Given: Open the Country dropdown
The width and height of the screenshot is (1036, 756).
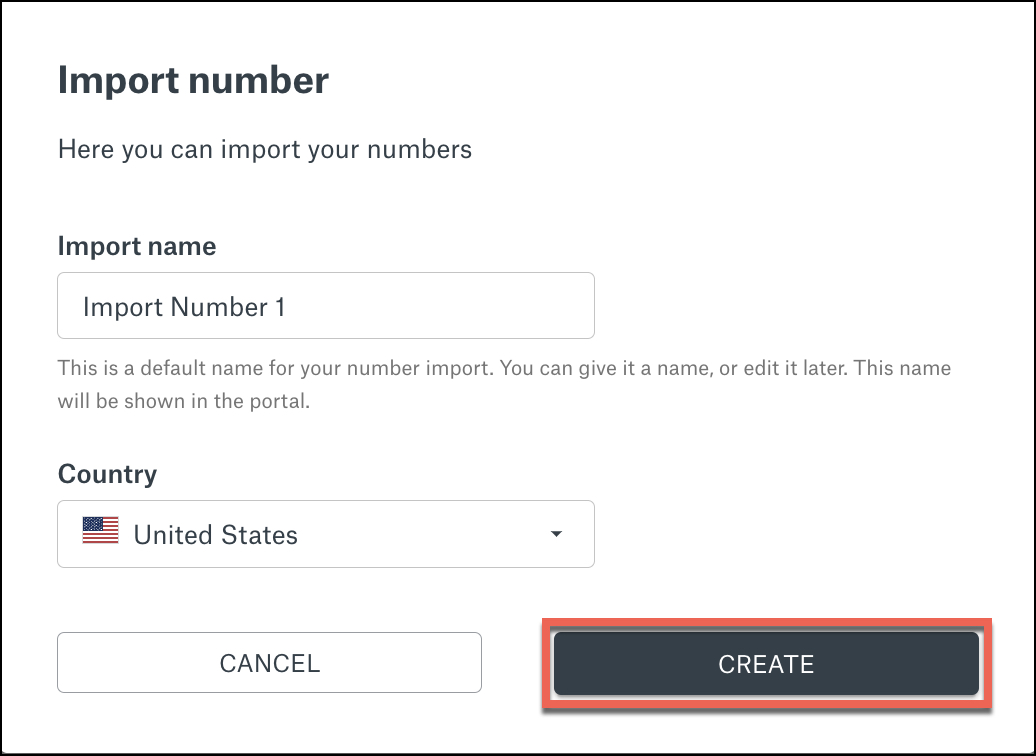Looking at the screenshot, I should click(x=326, y=534).
